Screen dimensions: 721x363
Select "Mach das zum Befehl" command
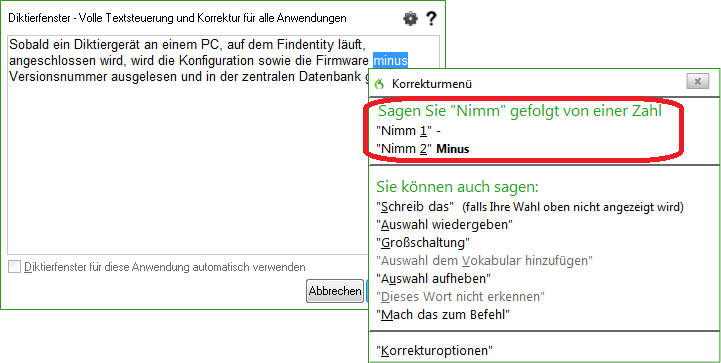pos(444,315)
